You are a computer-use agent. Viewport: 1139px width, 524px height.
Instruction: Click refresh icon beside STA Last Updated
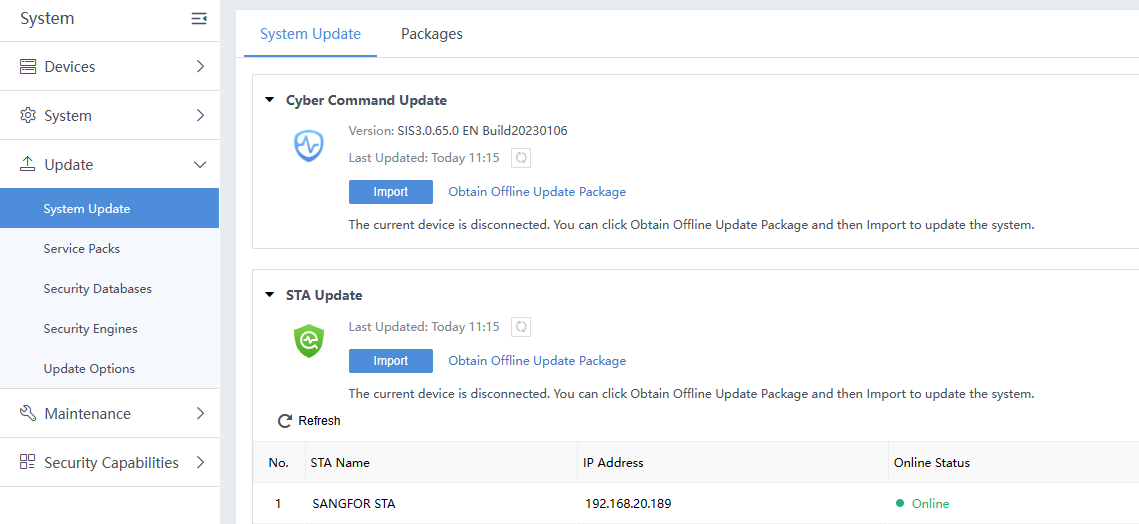(x=520, y=327)
